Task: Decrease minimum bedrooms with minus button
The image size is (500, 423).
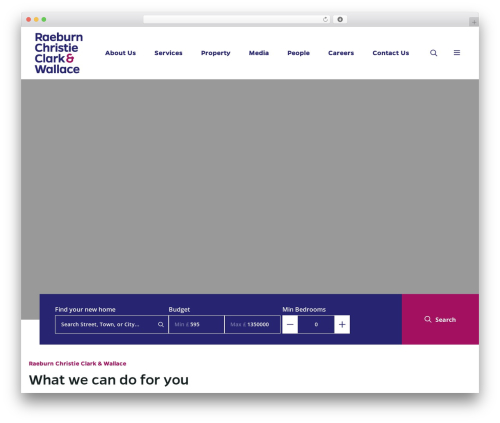Action: (290, 324)
